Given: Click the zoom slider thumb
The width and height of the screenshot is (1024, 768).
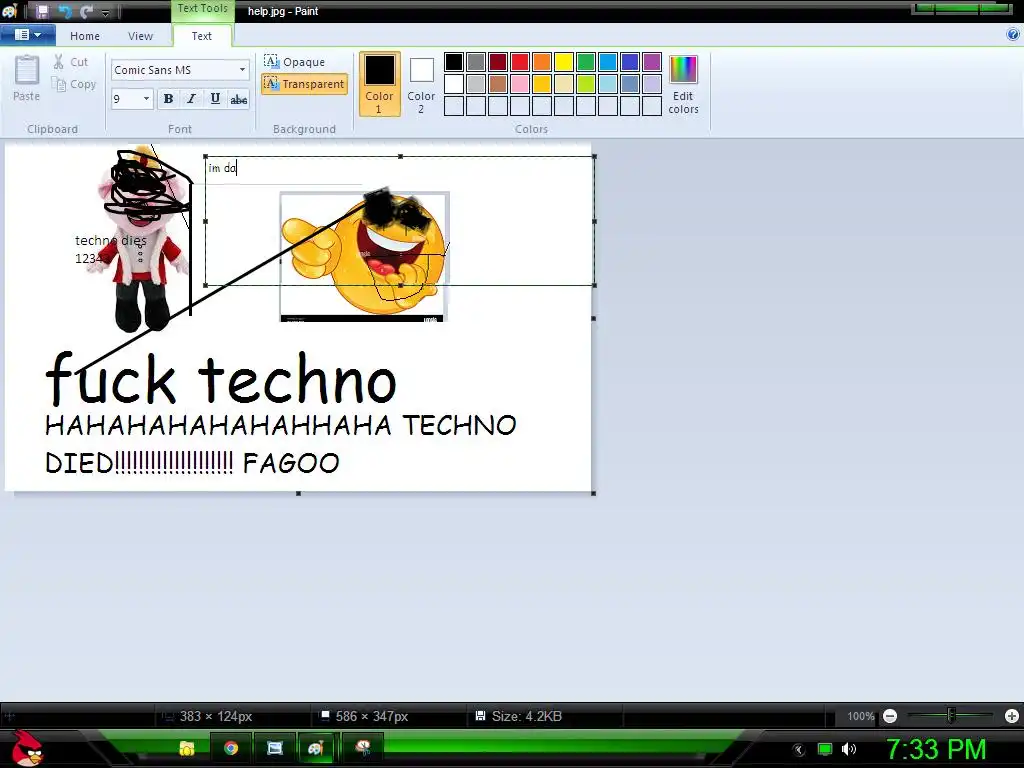Looking at the screenshot, I should point(952,716).
